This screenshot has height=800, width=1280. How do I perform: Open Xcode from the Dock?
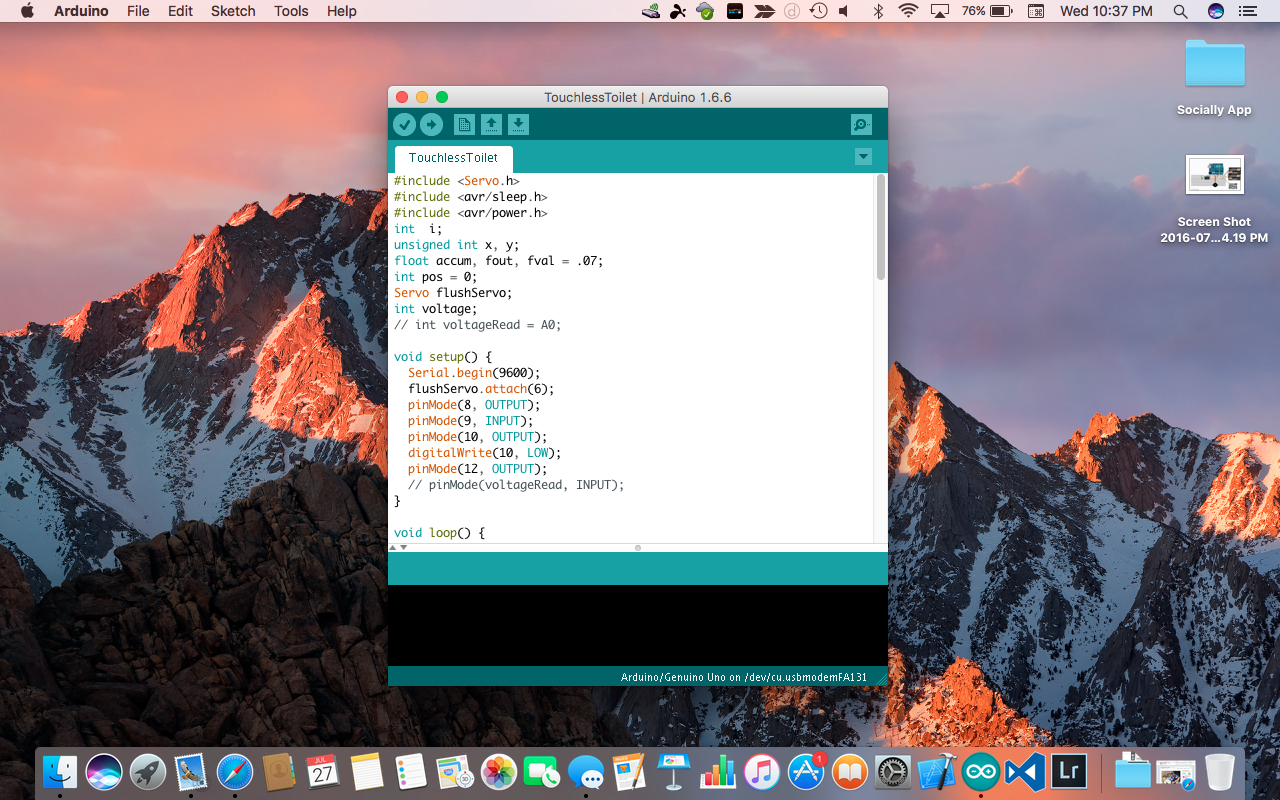937,771
